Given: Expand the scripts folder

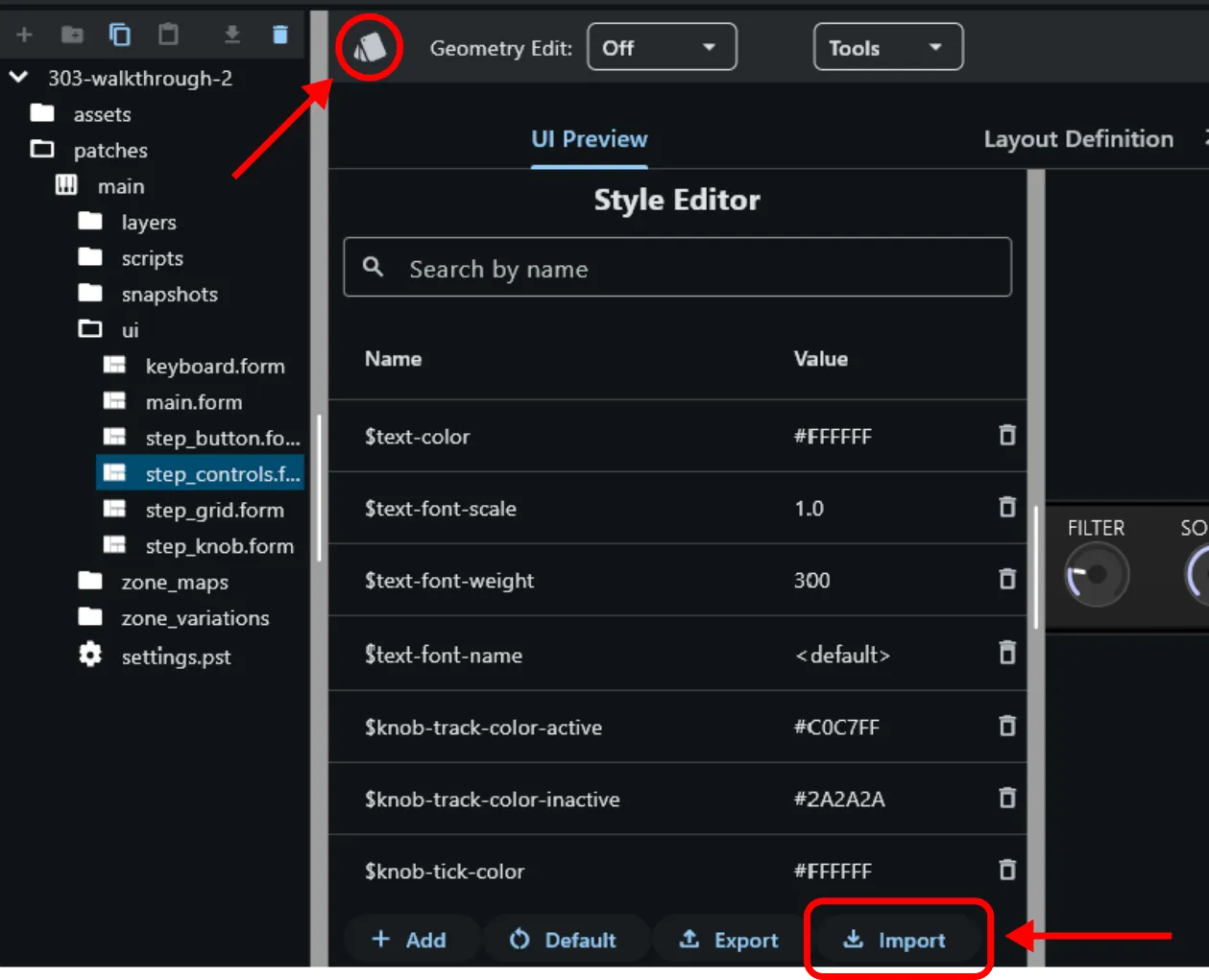Looking at the screenshot, I should click(90, 257).
